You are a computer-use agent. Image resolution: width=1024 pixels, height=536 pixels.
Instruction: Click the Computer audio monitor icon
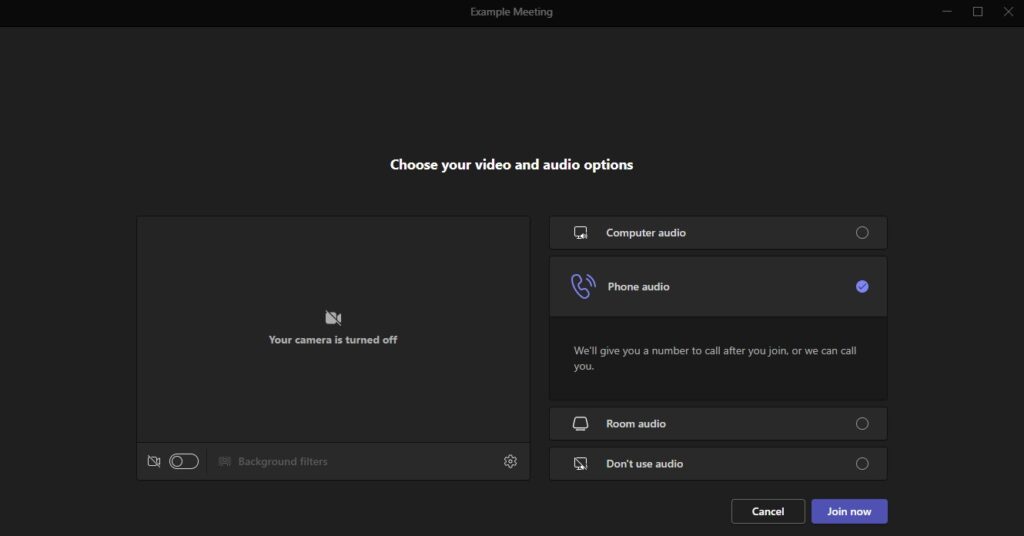[x=581, y=232]
